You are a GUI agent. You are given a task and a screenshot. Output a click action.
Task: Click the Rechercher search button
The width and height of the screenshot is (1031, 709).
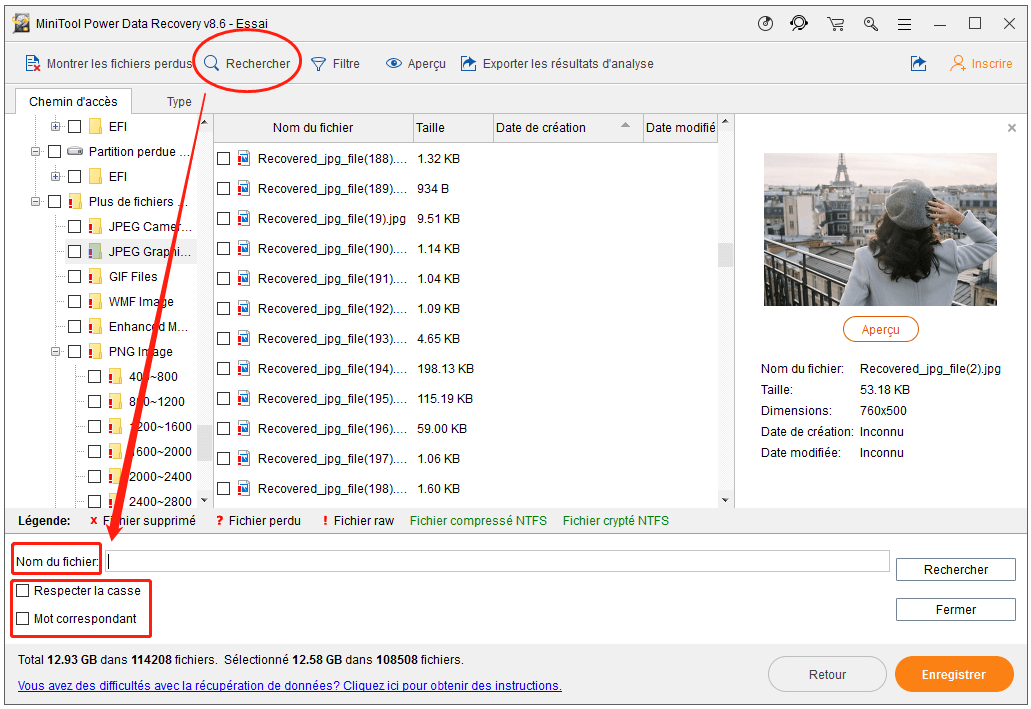955,570
